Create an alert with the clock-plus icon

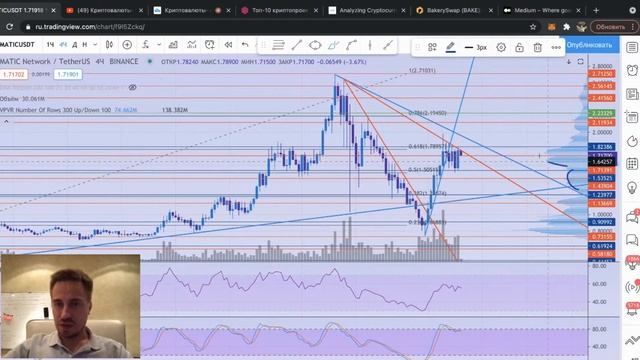210,44
